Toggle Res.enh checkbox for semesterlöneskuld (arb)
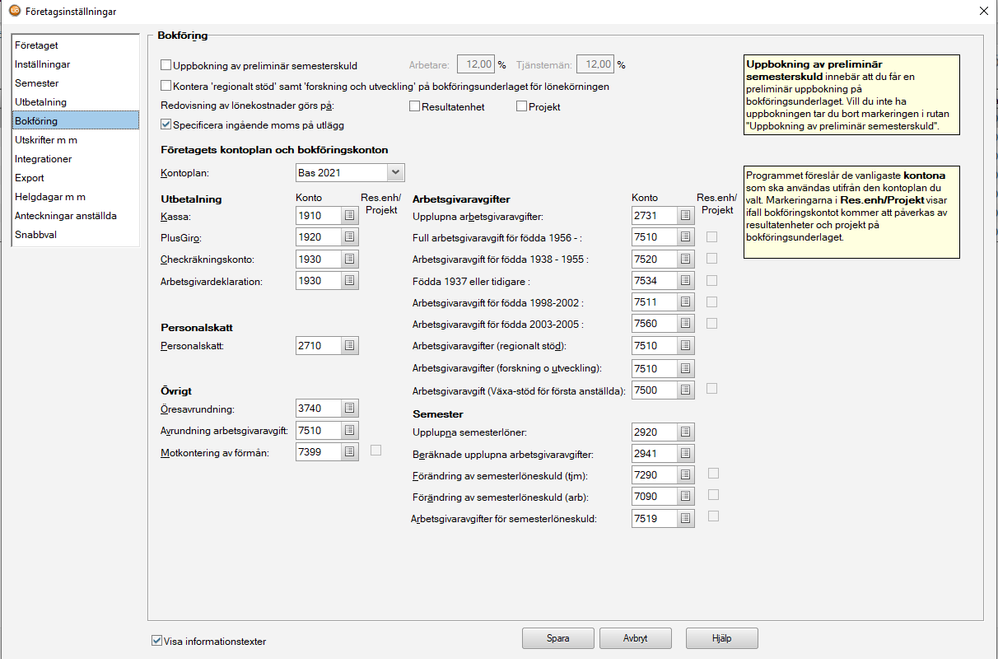Viewport: 998px width, 659px height. click(713, 495)
